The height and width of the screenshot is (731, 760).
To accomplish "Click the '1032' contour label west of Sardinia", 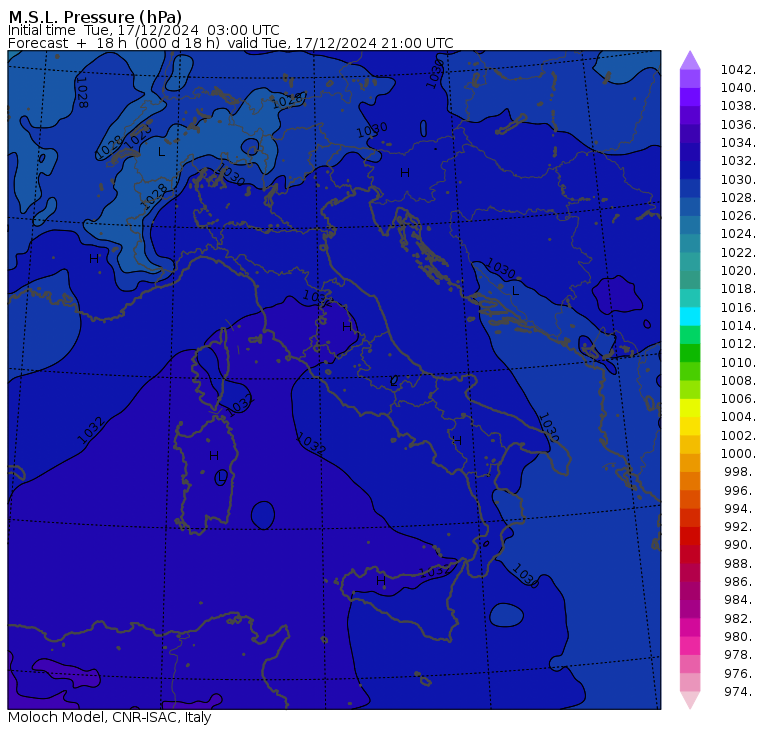I will [91, 430].
